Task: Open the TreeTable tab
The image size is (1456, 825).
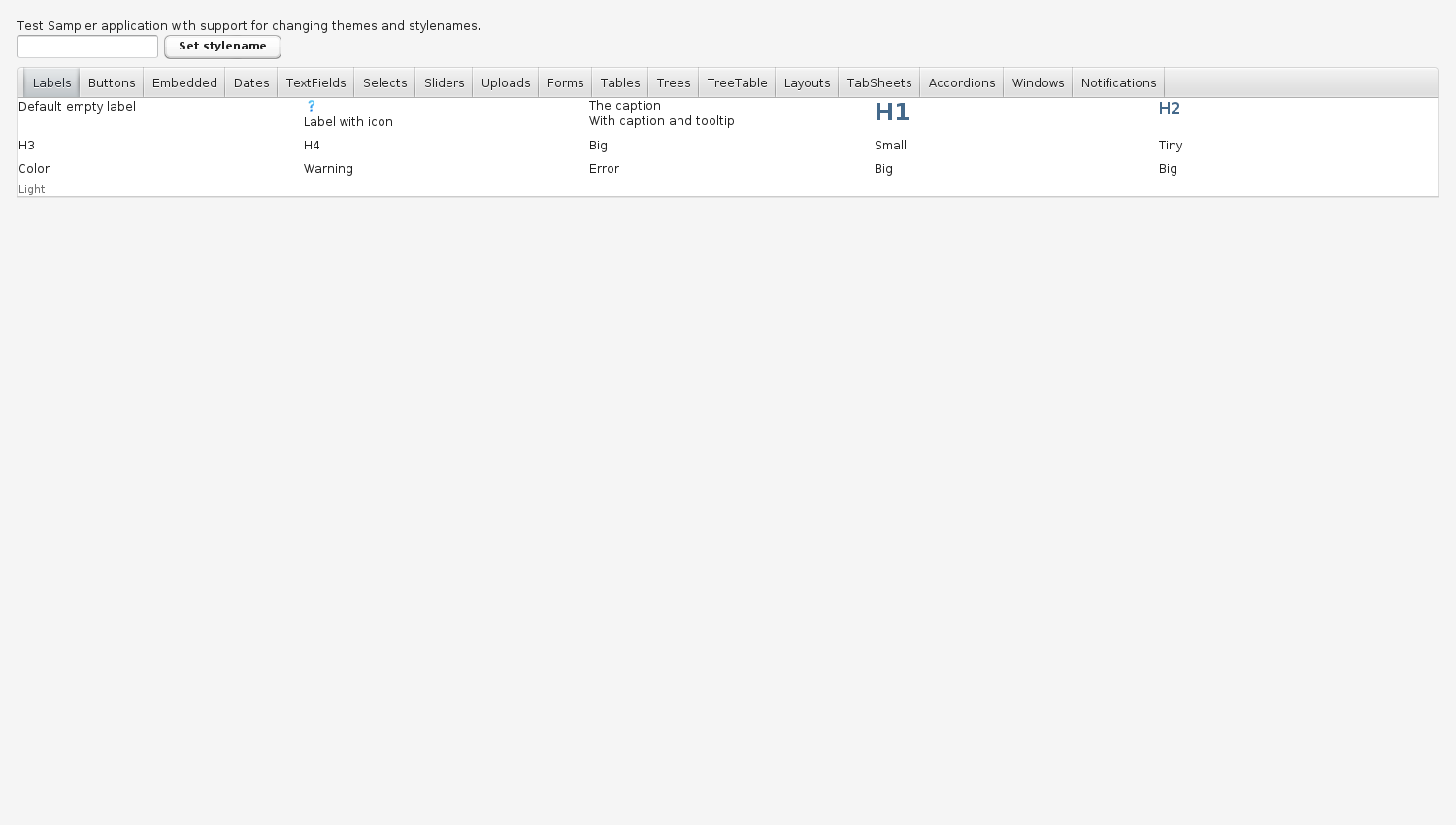Action: pyautogui.click(x=737, y=83)
